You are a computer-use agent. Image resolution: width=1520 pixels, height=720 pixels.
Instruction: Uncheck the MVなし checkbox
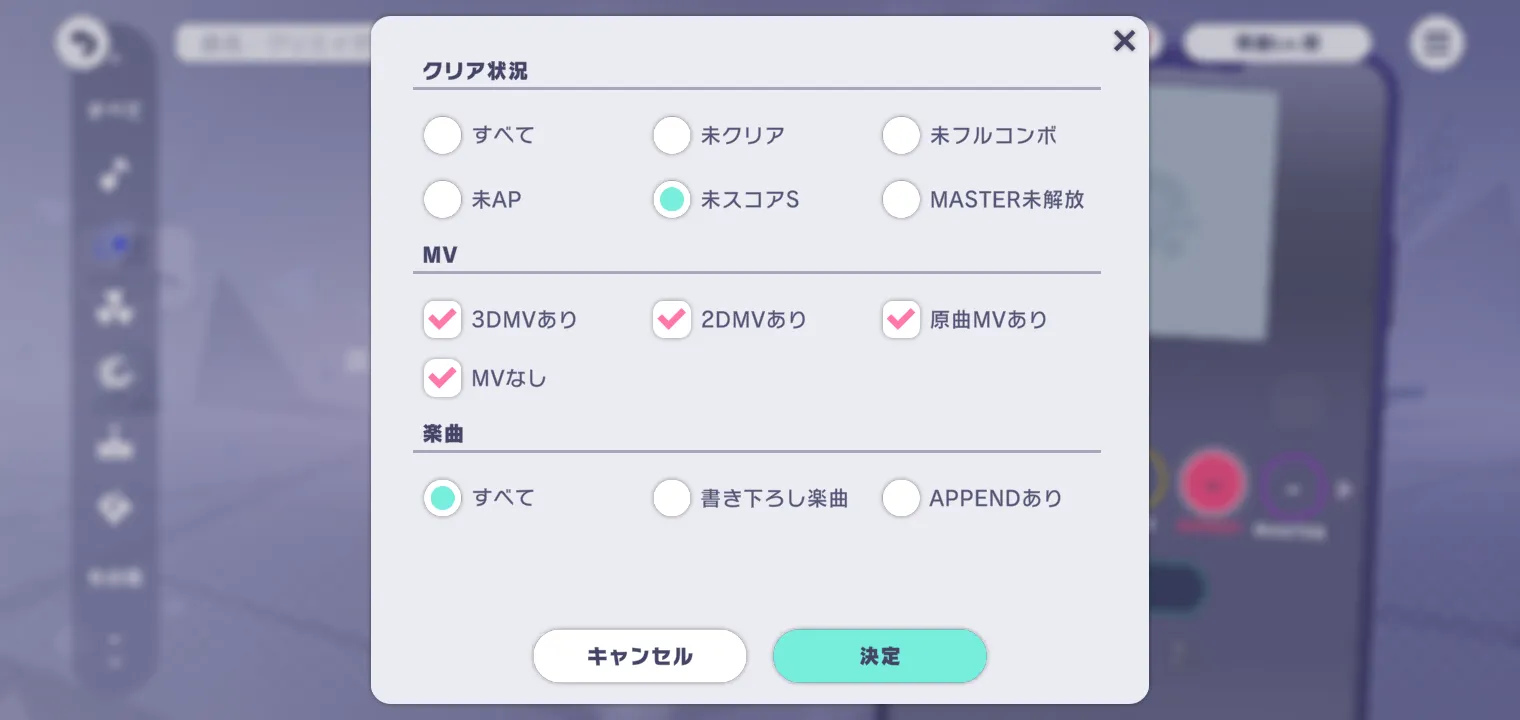pos(442,378)
